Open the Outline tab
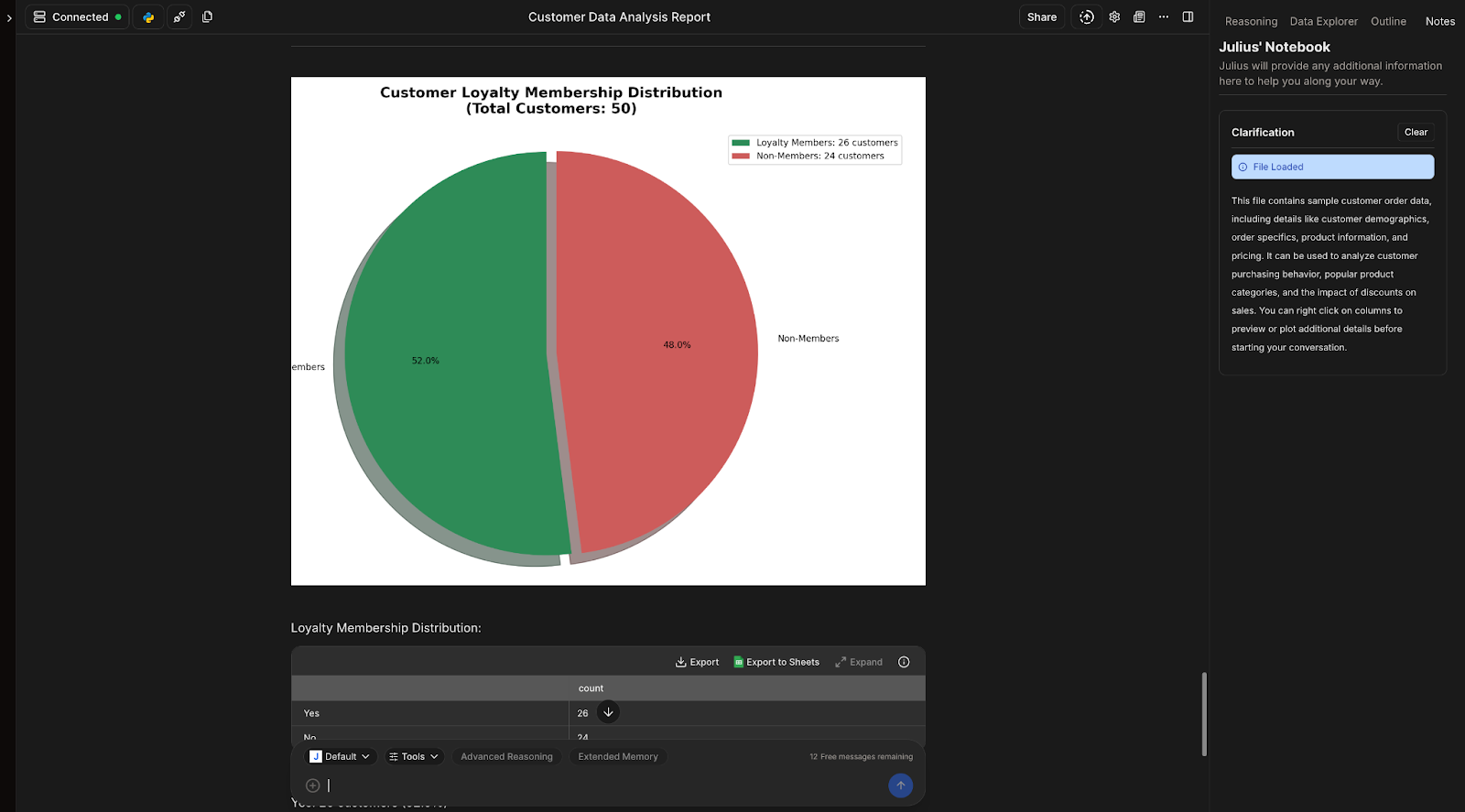The height and width of the screenshot is (812, 1465). click(x=1388, y=22)
